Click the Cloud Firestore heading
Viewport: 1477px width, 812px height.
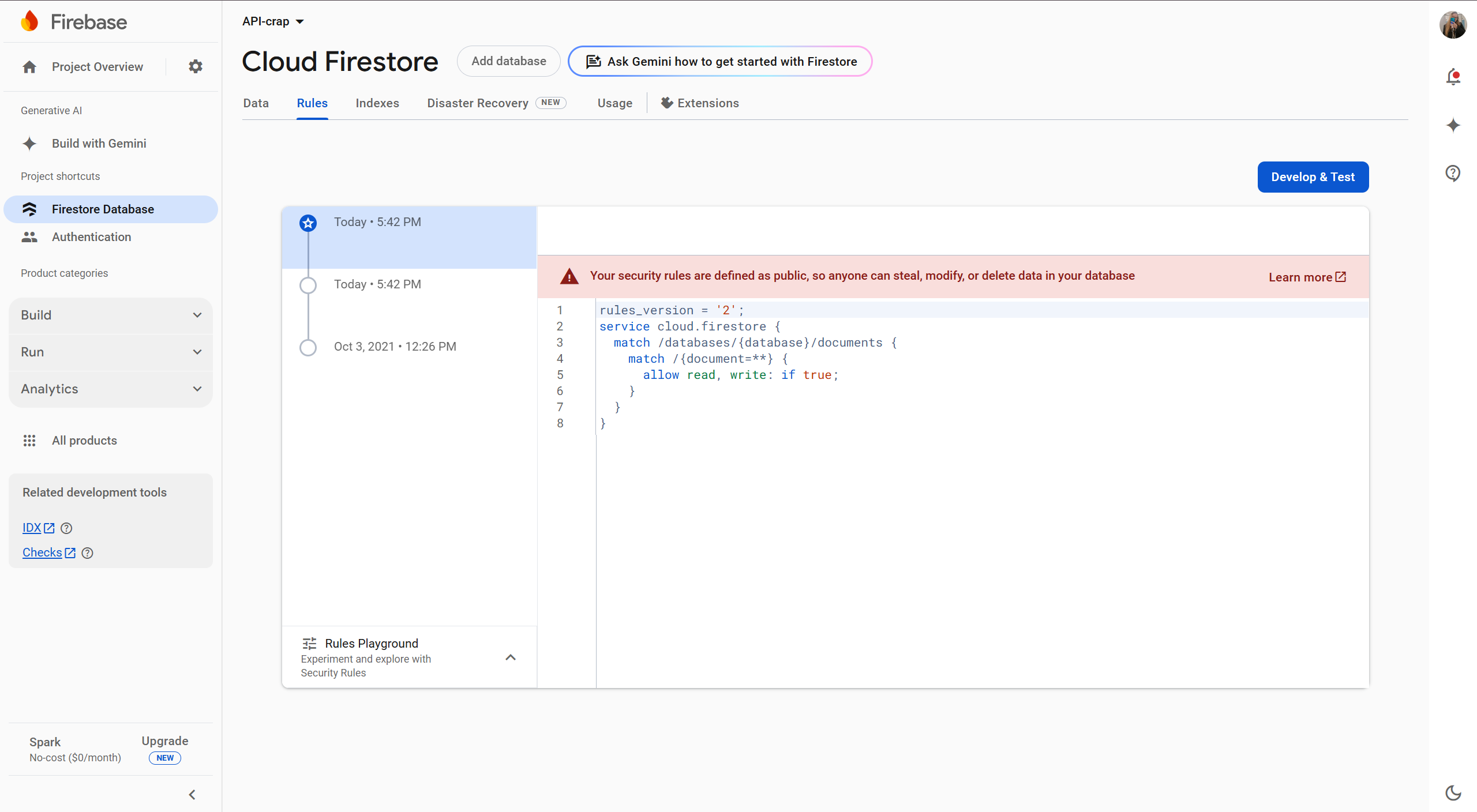[x=340, y=61]
